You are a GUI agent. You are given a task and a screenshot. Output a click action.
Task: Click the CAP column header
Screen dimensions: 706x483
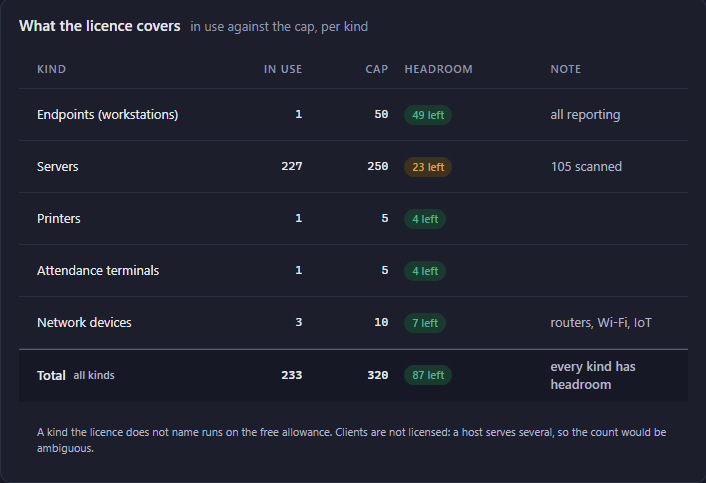point(376,69)
